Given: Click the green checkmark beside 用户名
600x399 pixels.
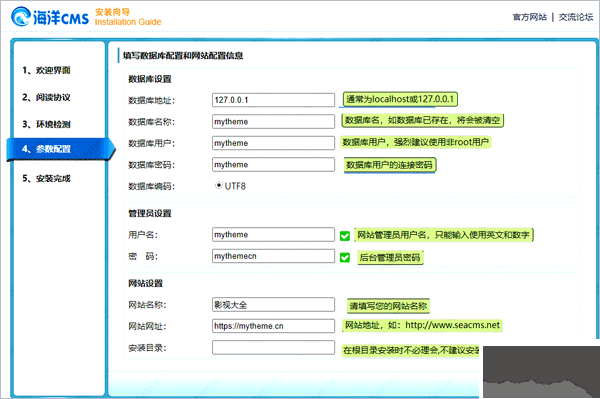Looking at the screenshot, I should (345, 236).
